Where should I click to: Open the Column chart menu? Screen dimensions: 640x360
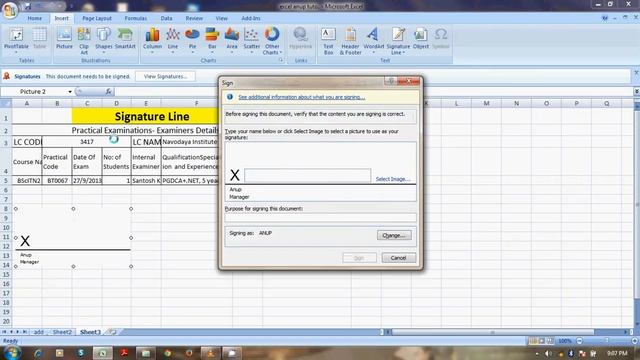(152, 41)
